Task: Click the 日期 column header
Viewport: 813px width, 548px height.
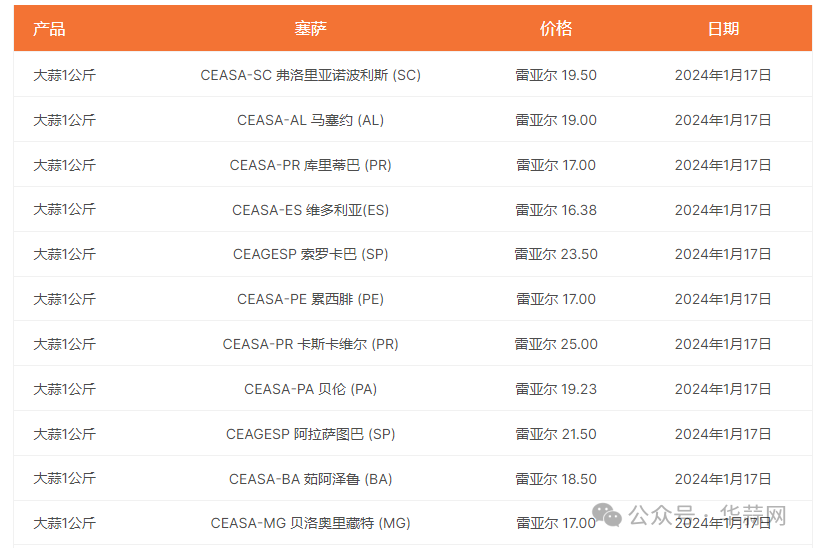Action: point(723,29)
